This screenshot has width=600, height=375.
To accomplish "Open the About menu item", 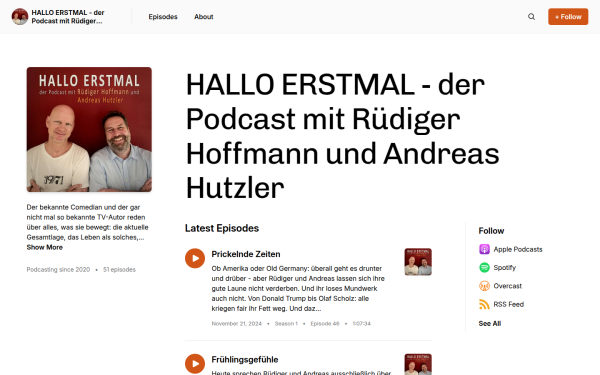I will pos(204,17).
